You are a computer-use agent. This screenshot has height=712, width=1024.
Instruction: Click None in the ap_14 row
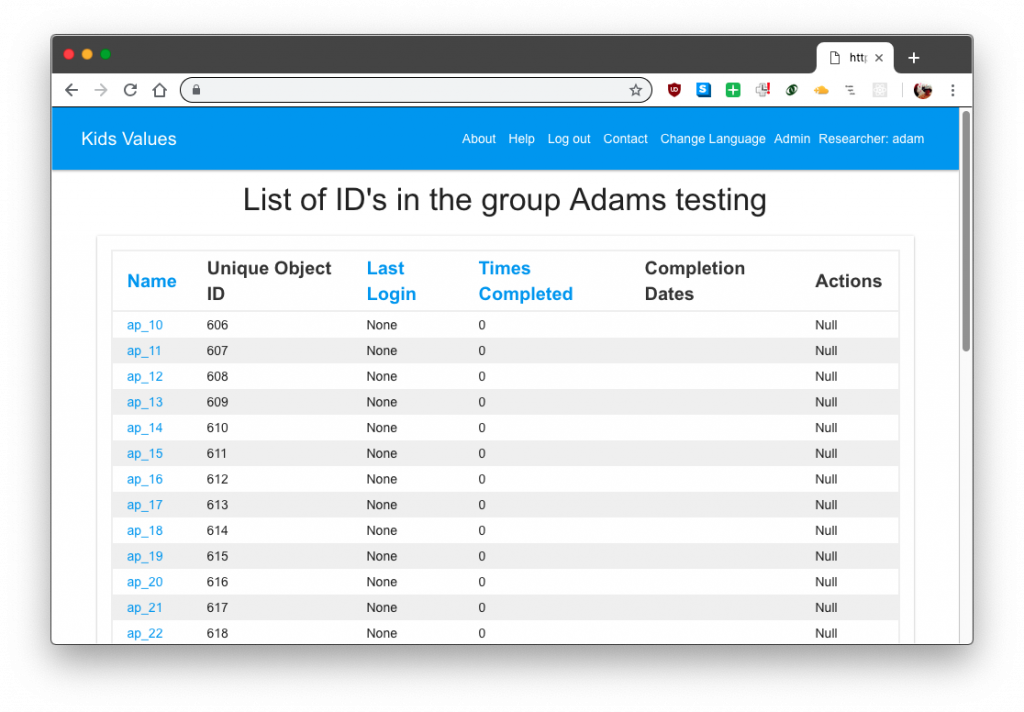click(x=381, y=428)
